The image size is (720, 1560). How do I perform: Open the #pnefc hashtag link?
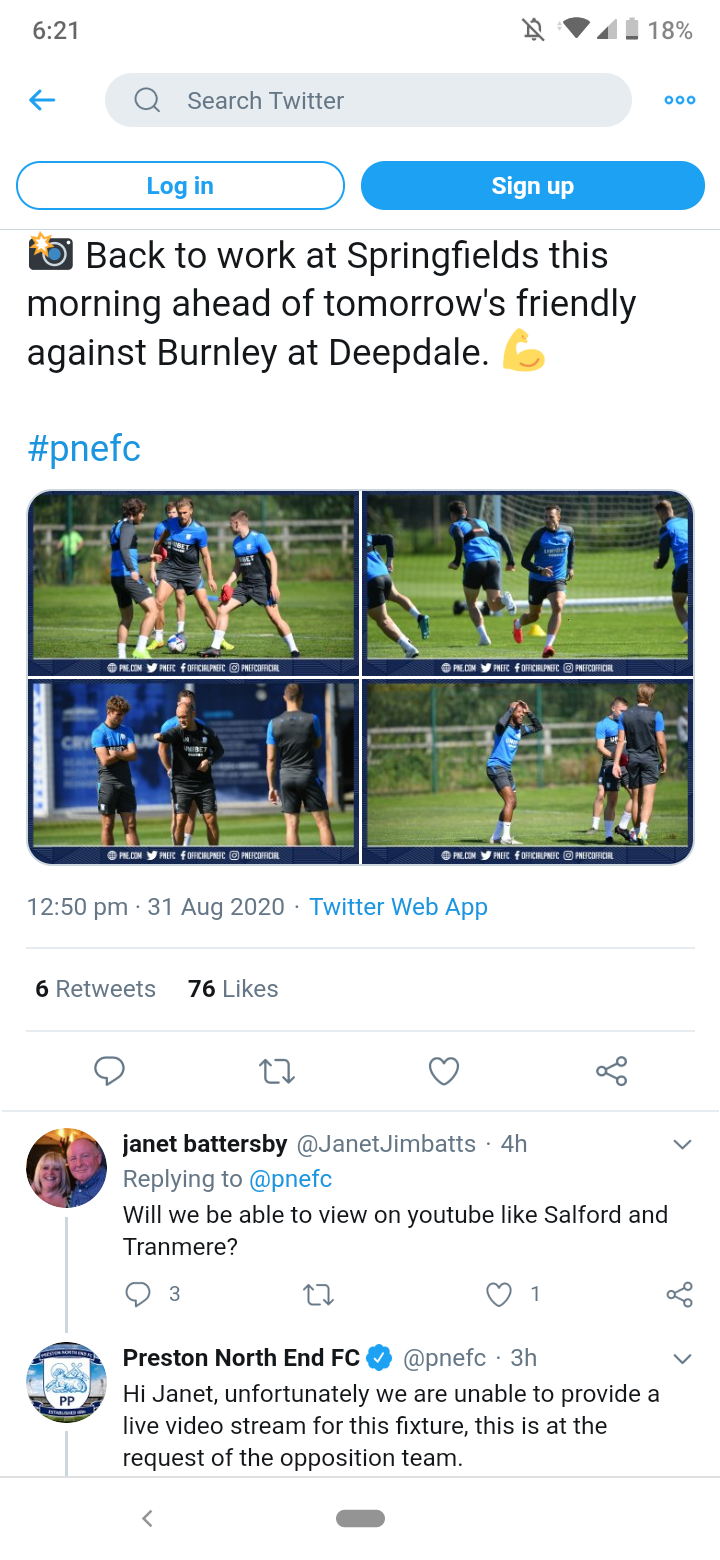[84, 449]
